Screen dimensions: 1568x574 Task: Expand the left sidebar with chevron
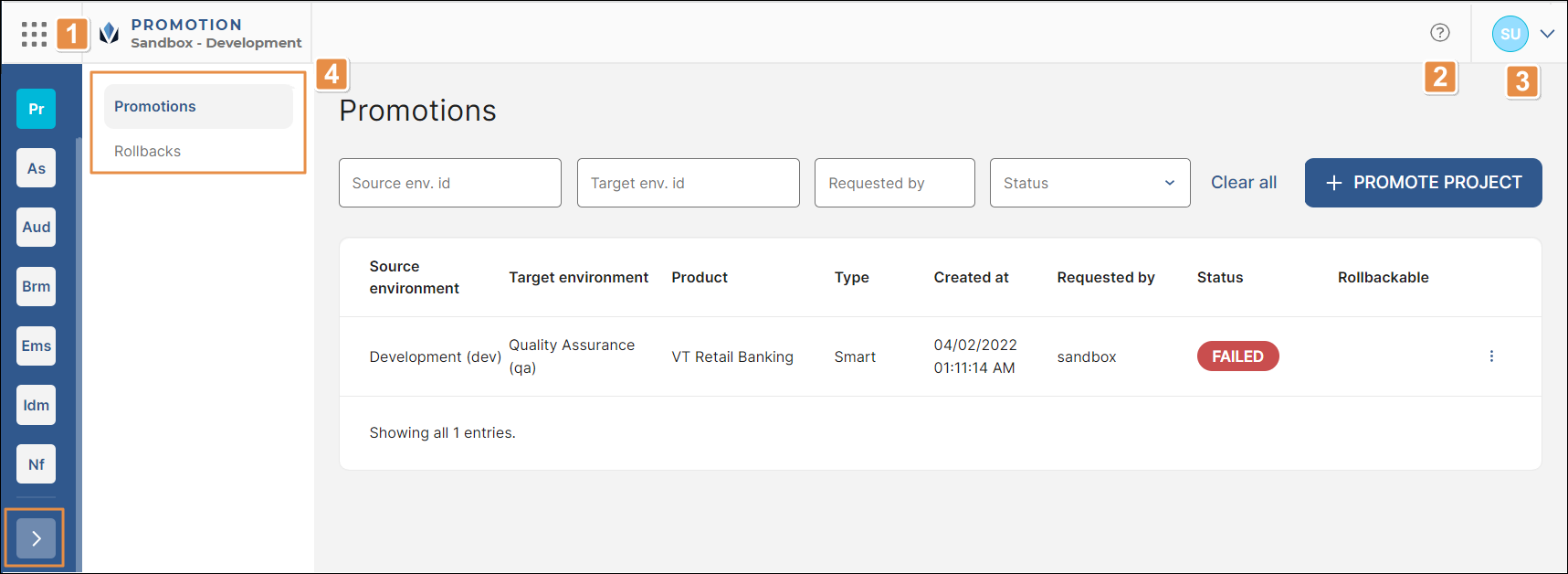(36, 538)
